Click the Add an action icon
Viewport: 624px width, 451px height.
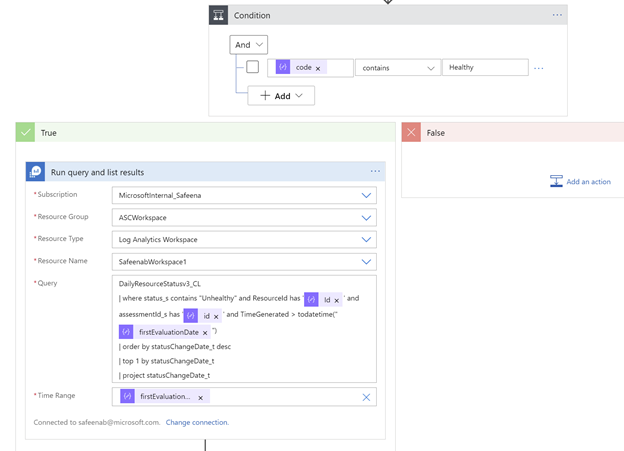click(x=556, y=182)
